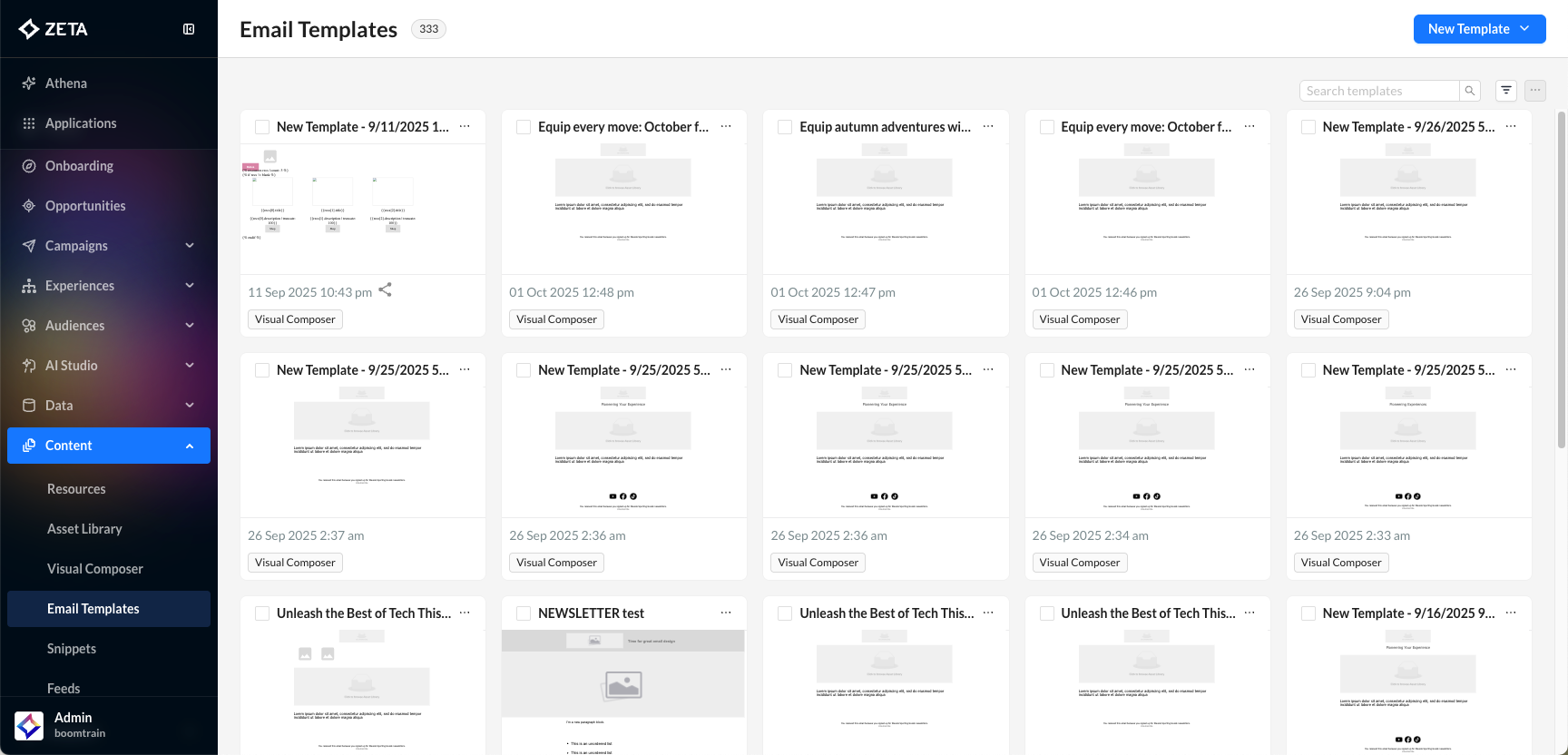Go to Snippets in the sidebar
1568x755 pixels.
[x=72, y=649]
